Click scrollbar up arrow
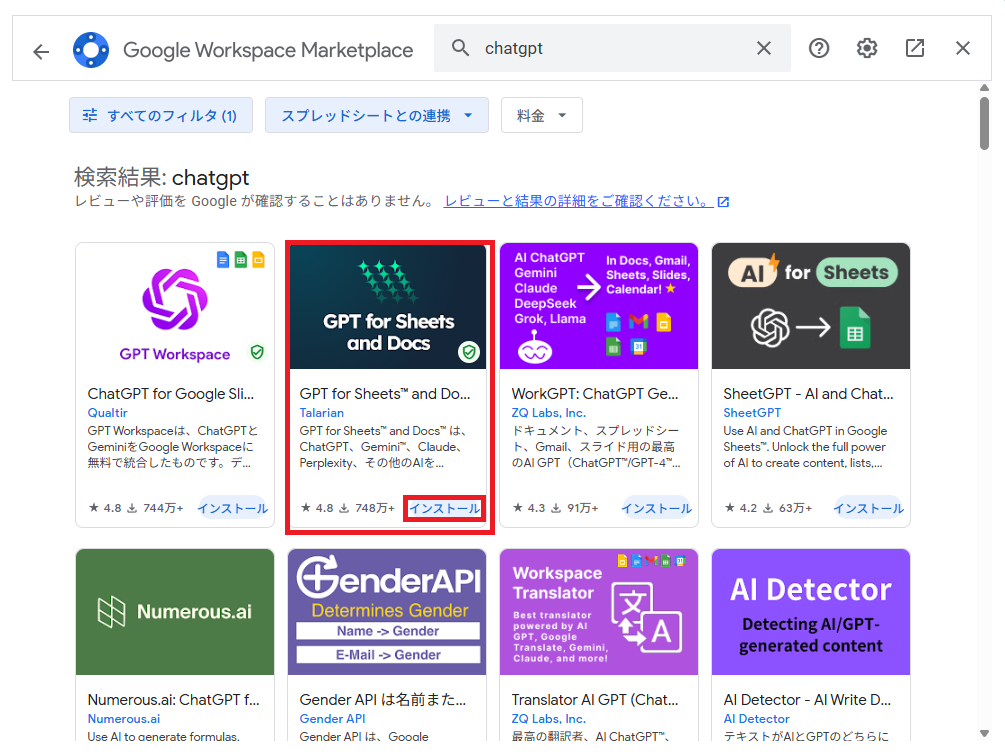Viewport: 1005px width, 756px height. coord(984,88)
